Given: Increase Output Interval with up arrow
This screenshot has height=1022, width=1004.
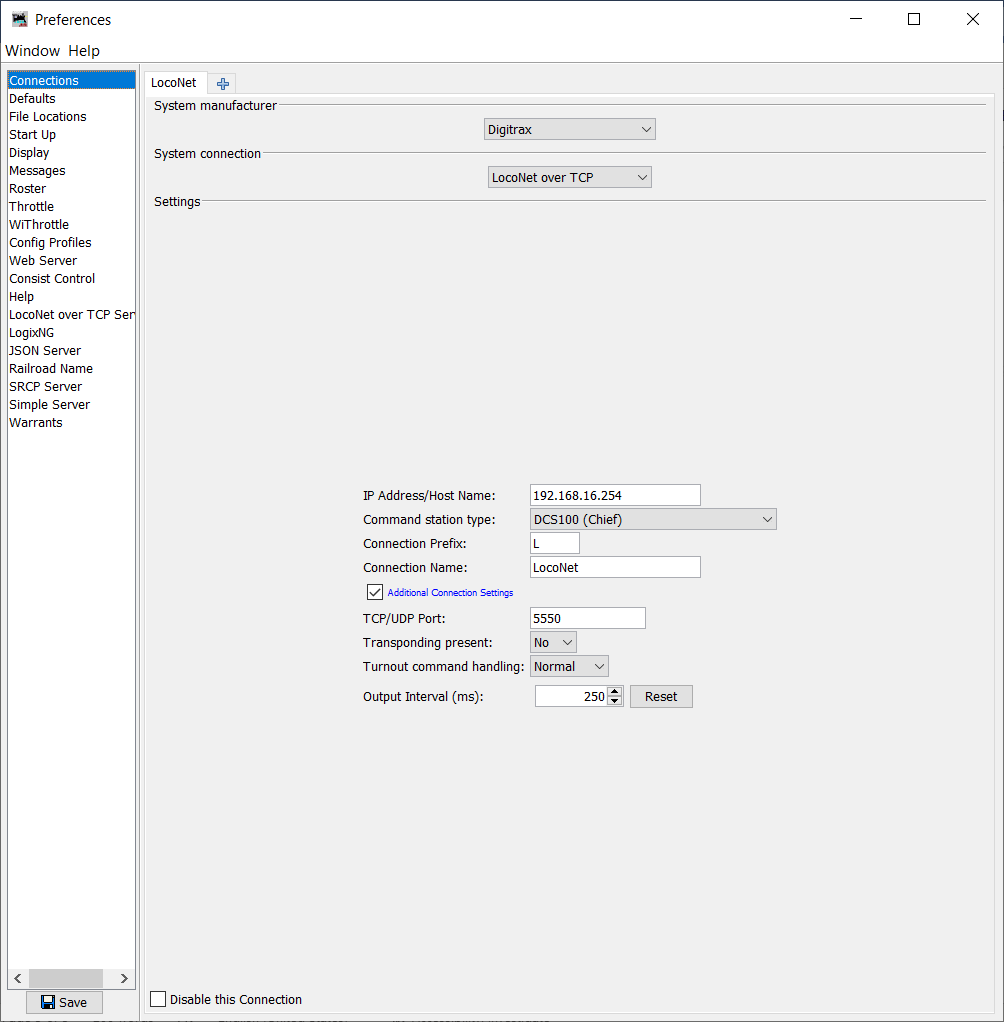Looking at the screenshot, I should 615,692.
